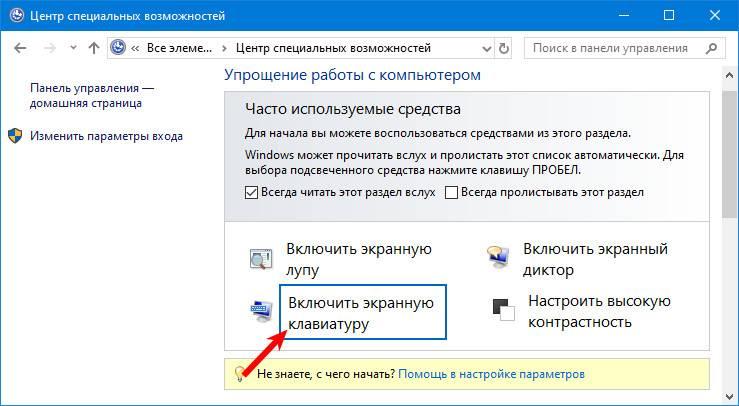Close the Ease of Access Center window
Image resolution: width=739 pixels, height=406 pixels.
pos(714,16)
